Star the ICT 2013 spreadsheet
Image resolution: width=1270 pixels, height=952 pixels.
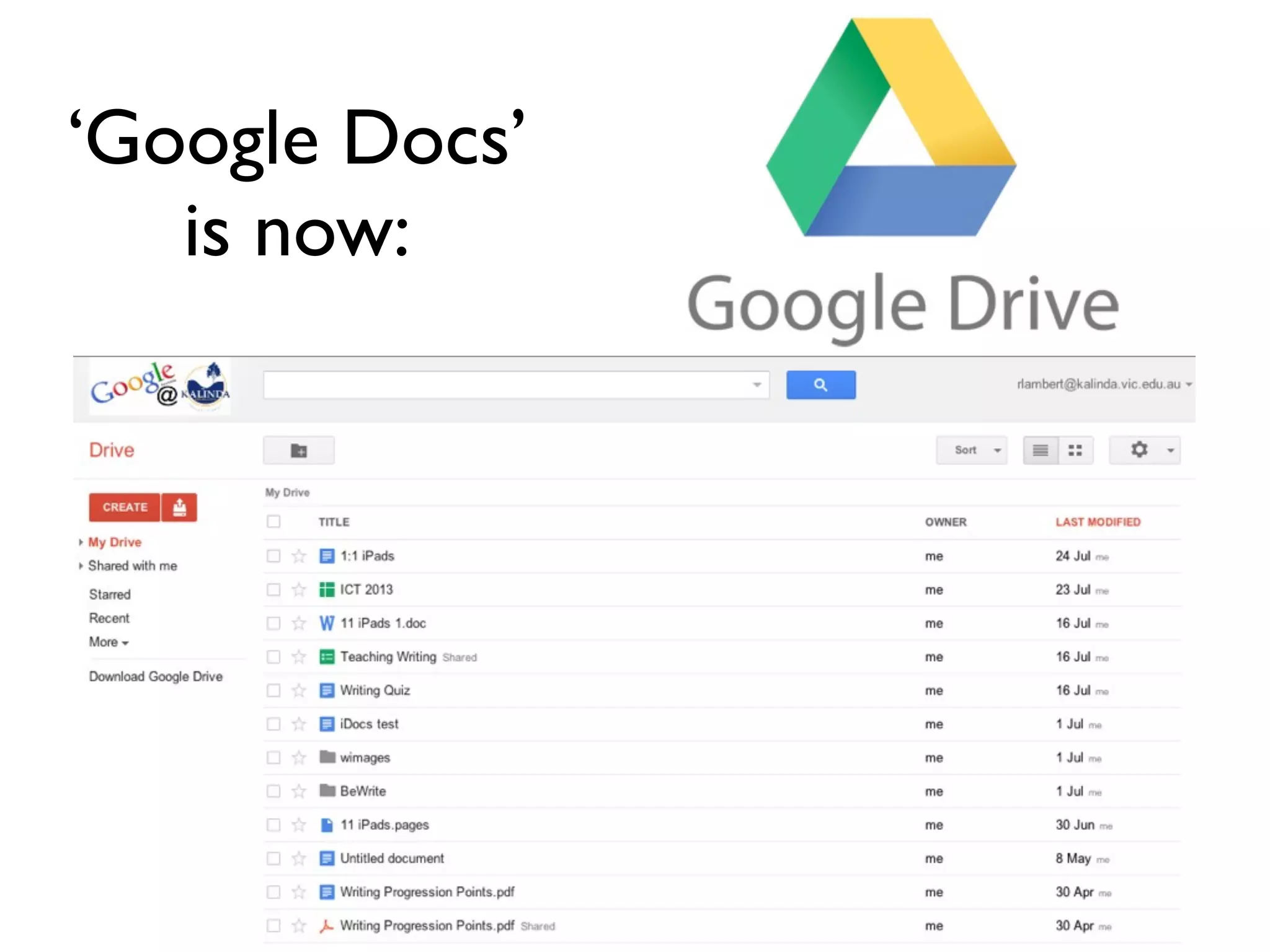pos(299,589)
